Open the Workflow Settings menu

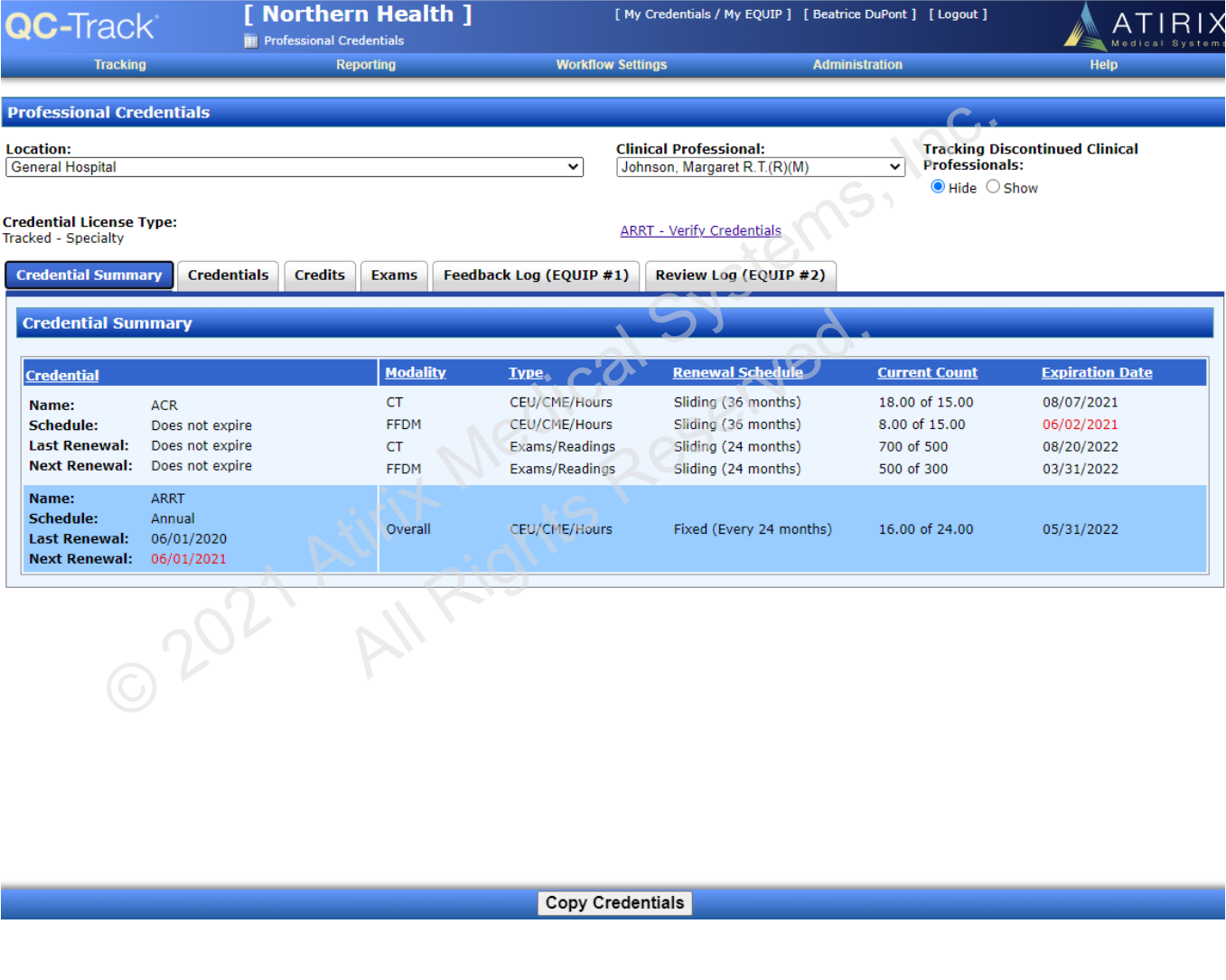pyautogui.click(x=612, y=65)
